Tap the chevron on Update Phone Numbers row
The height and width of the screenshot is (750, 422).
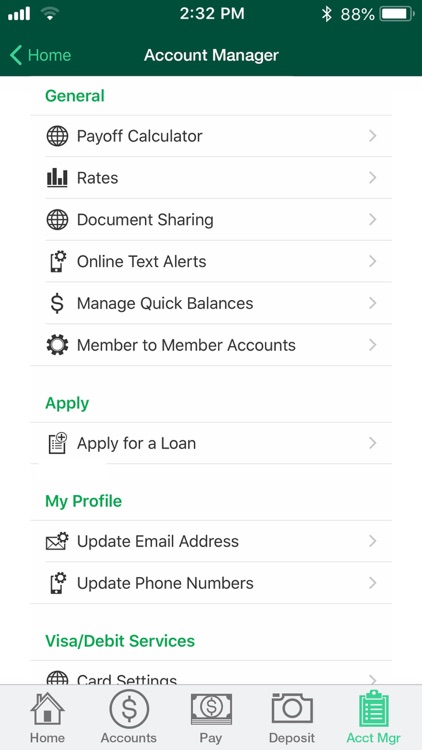coord(373,583)
